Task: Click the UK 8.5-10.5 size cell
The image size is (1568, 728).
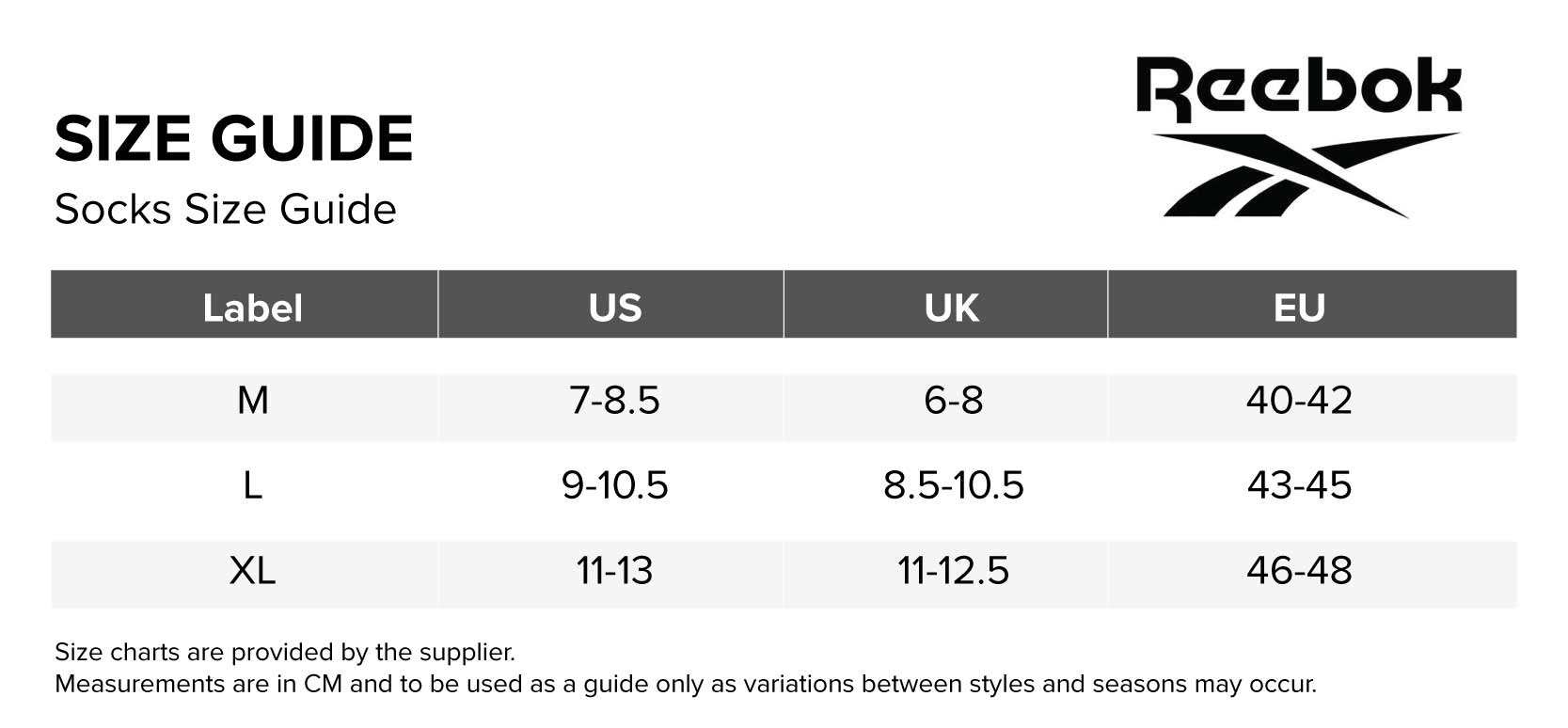Action: click(953, 485)
